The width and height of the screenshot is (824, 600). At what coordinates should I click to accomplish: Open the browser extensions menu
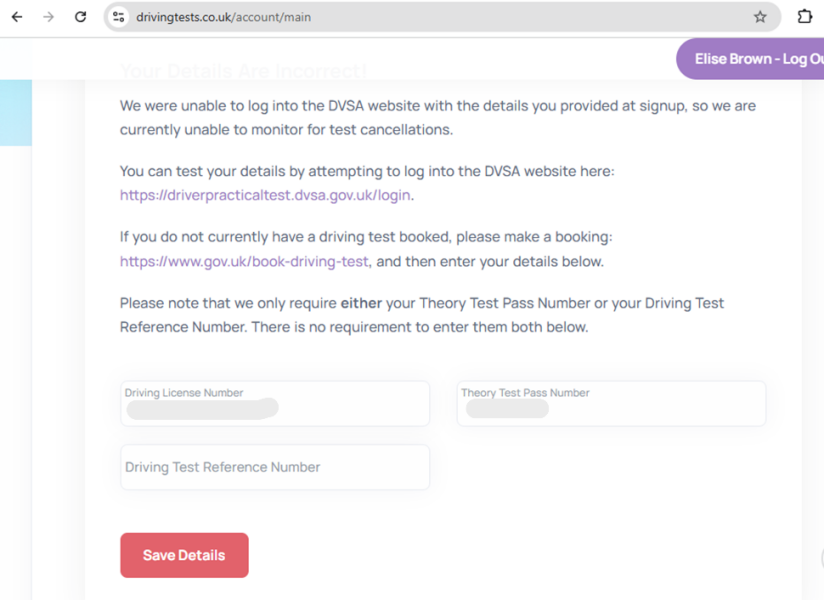click(x=806, y=16)
